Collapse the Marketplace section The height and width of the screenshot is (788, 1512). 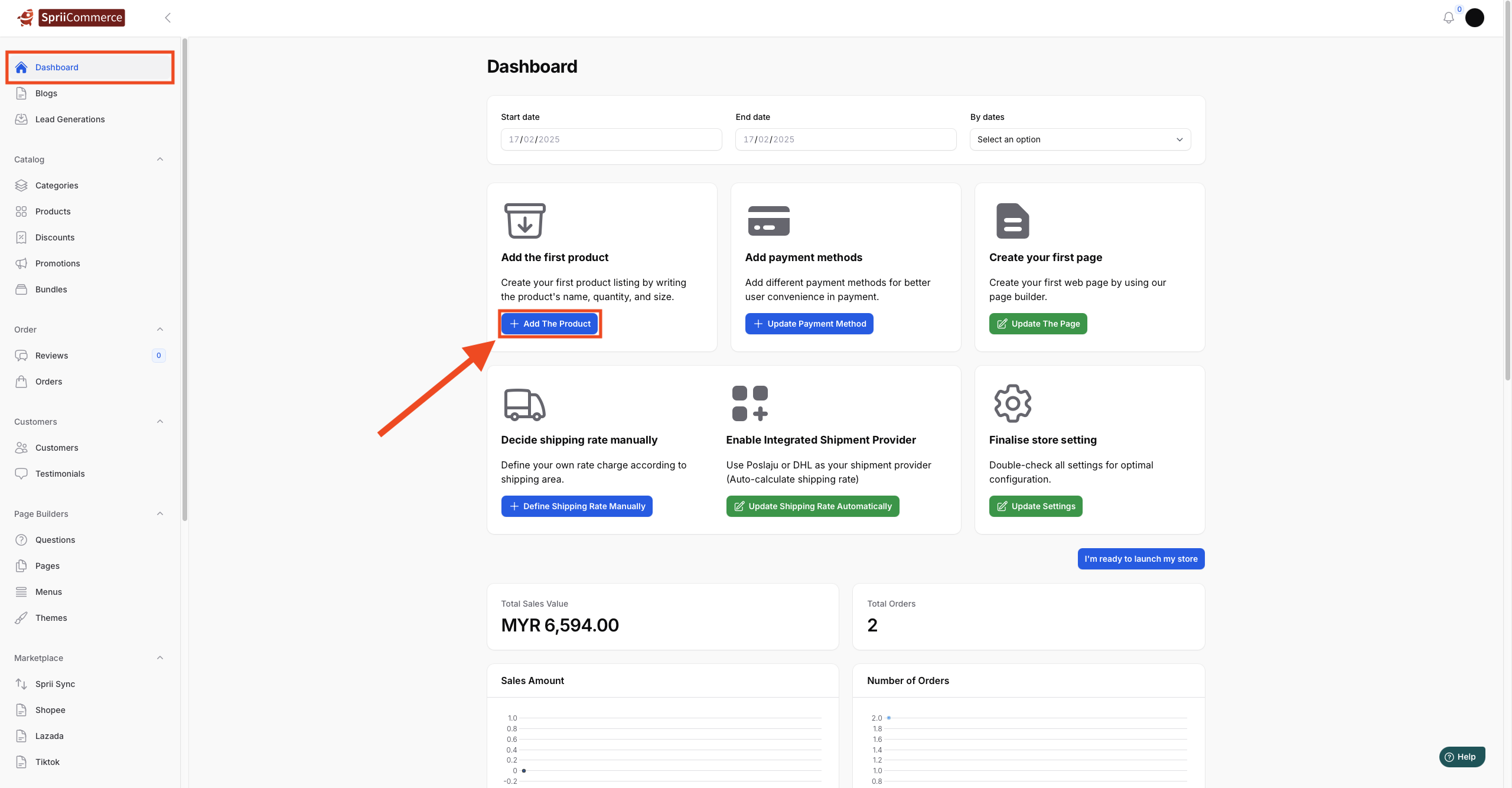coord(160,657)
